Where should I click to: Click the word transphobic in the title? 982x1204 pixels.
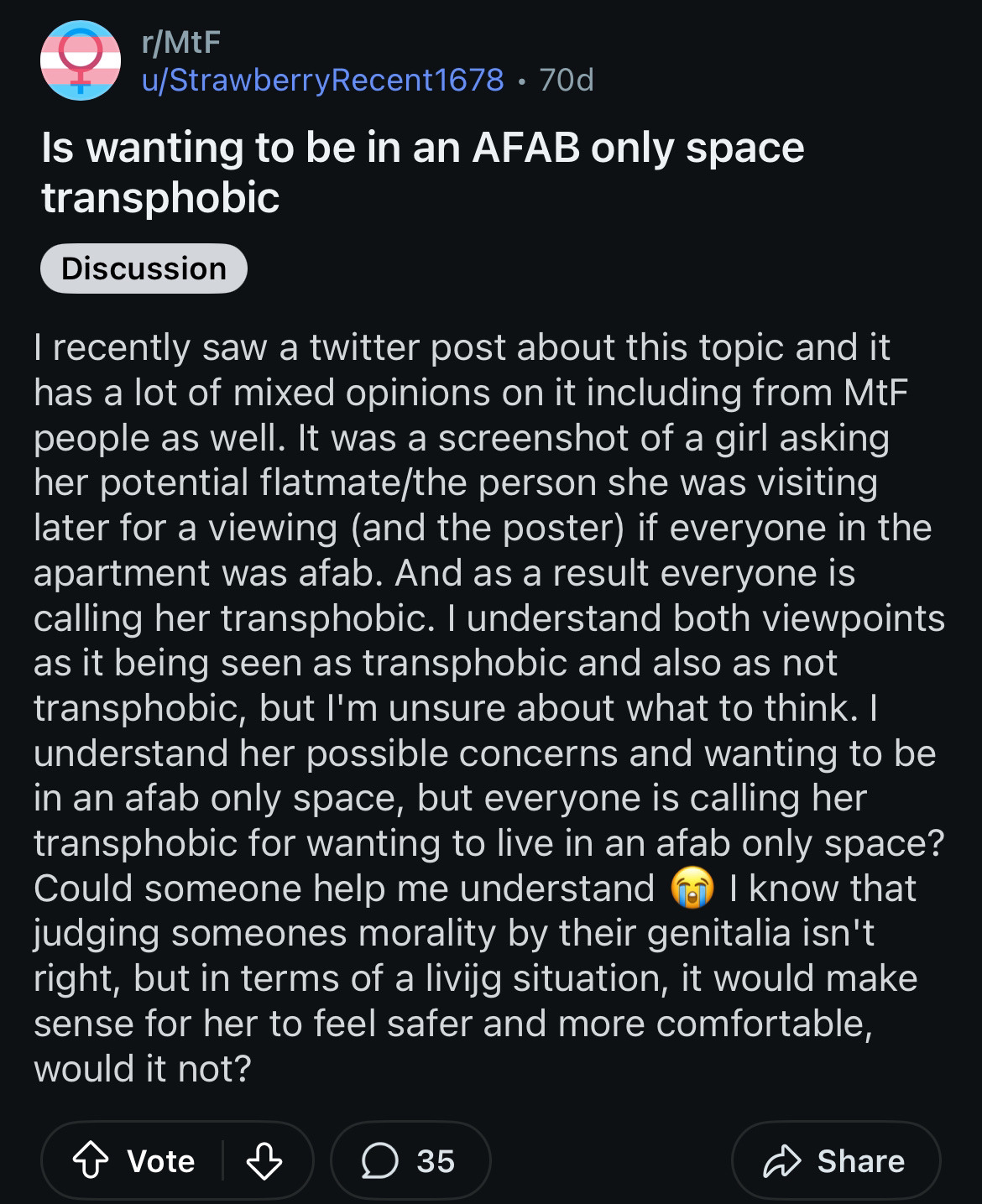tap(160, 198)
